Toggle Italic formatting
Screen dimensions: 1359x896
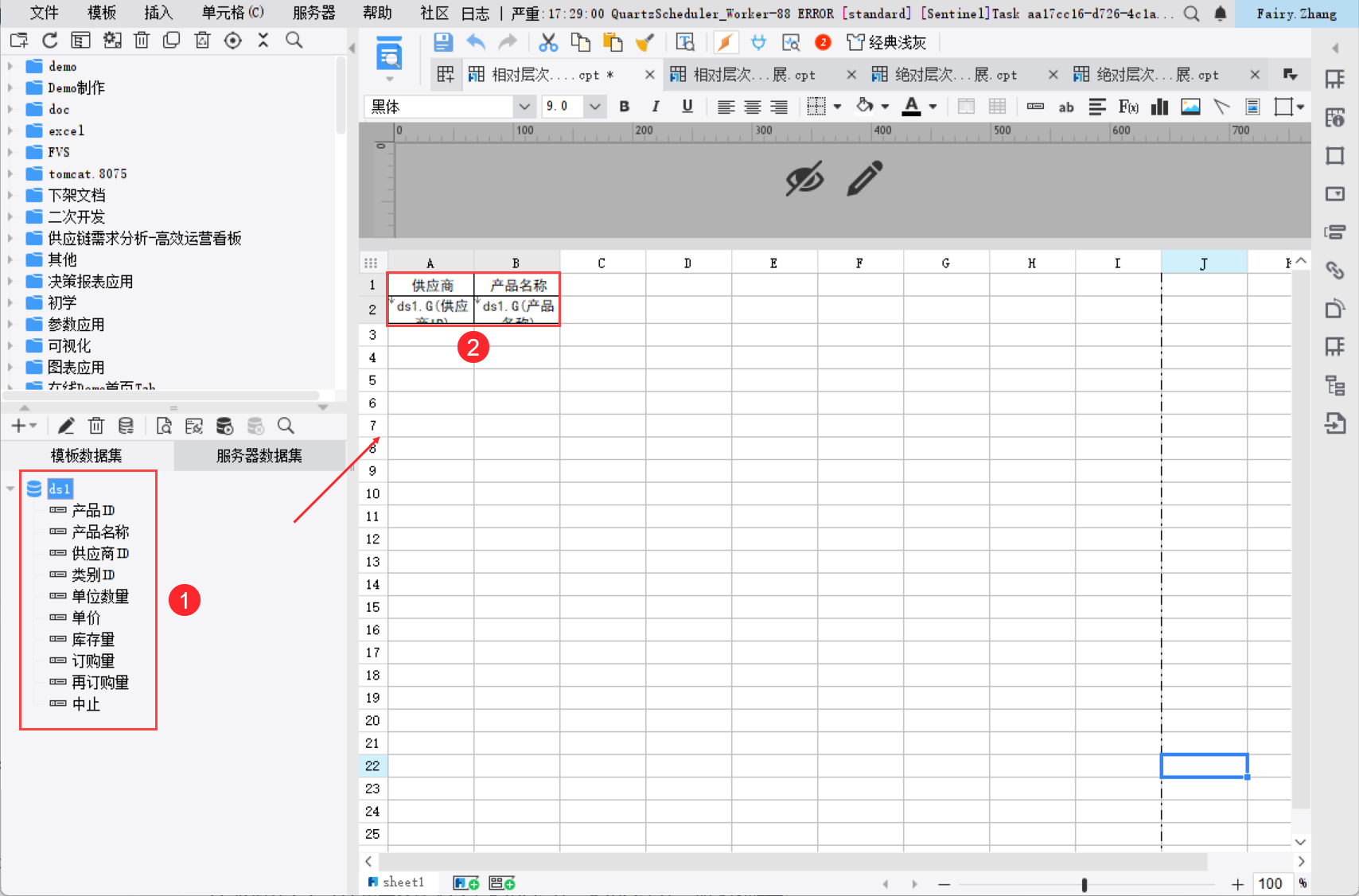656,107
